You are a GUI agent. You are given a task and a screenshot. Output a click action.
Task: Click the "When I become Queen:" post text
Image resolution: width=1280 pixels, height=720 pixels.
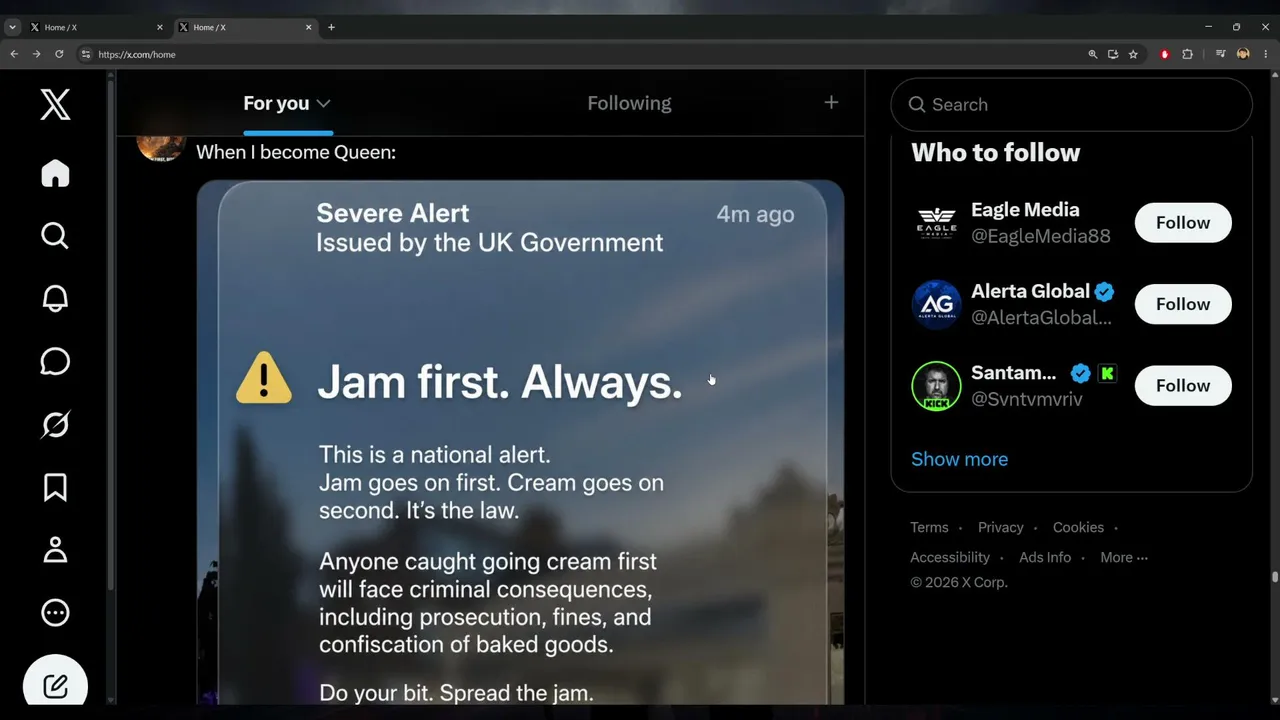(x=296, y=152)
